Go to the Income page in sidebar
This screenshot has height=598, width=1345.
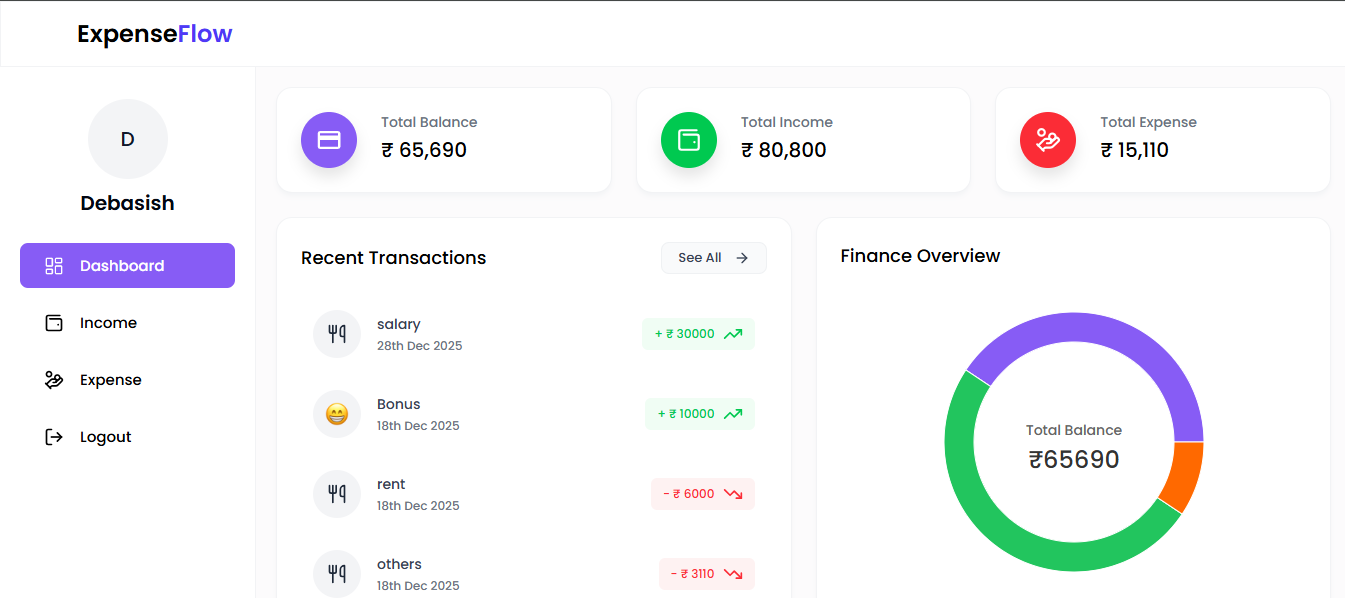108,323
